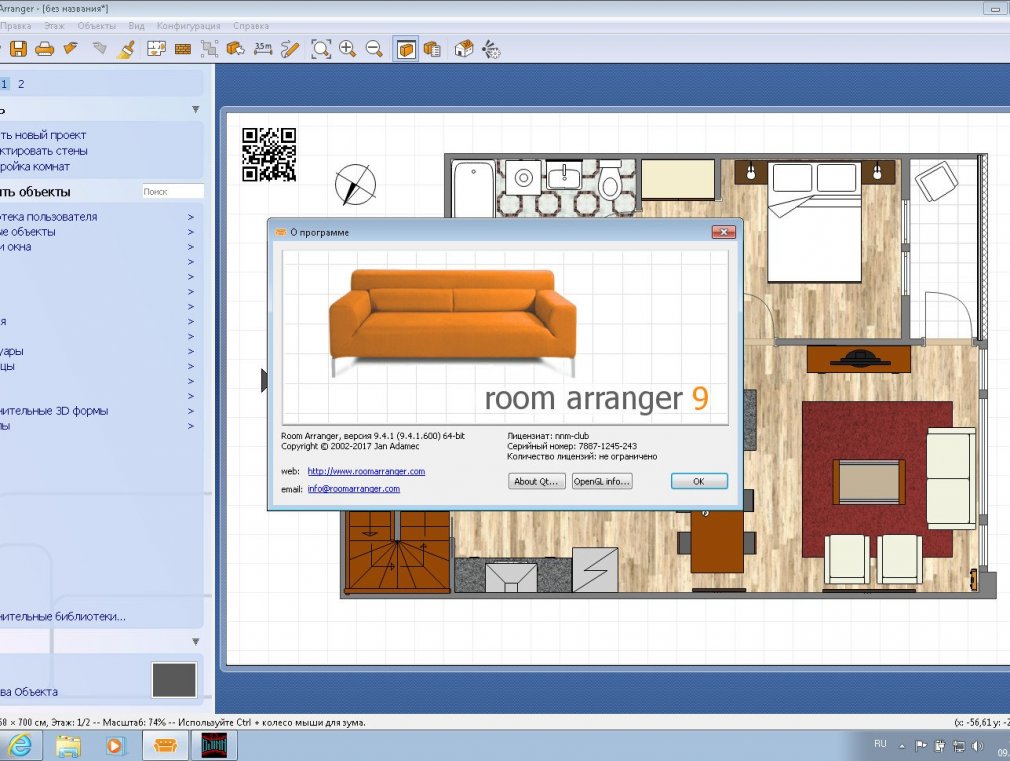Click the zoom out magnifier
This screenshot has width=1010, height=761.
click(374, 49)
